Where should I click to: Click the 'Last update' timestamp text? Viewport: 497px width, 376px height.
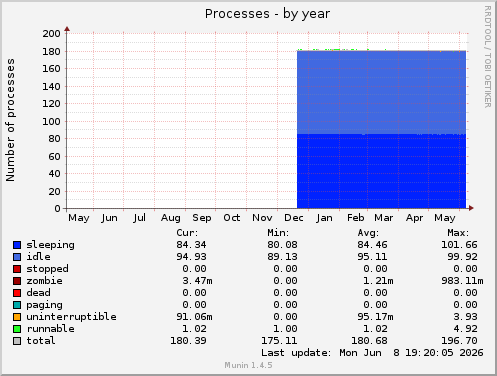coord(372,353)
